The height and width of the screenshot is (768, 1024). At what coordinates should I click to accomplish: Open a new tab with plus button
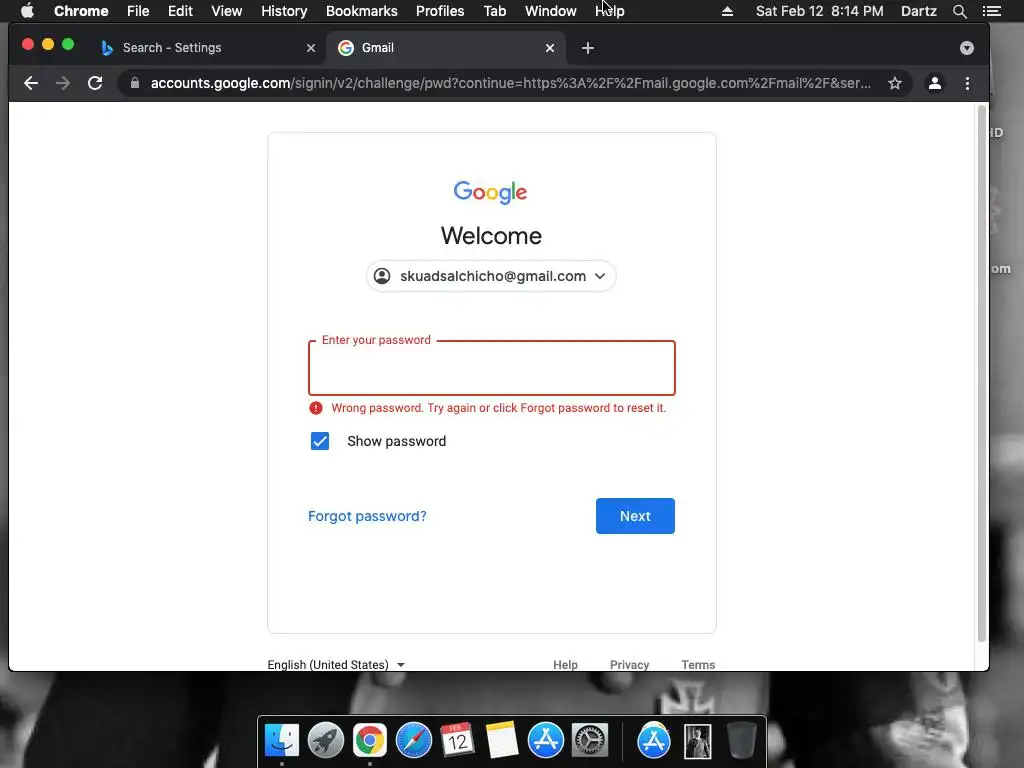[588, 48]
